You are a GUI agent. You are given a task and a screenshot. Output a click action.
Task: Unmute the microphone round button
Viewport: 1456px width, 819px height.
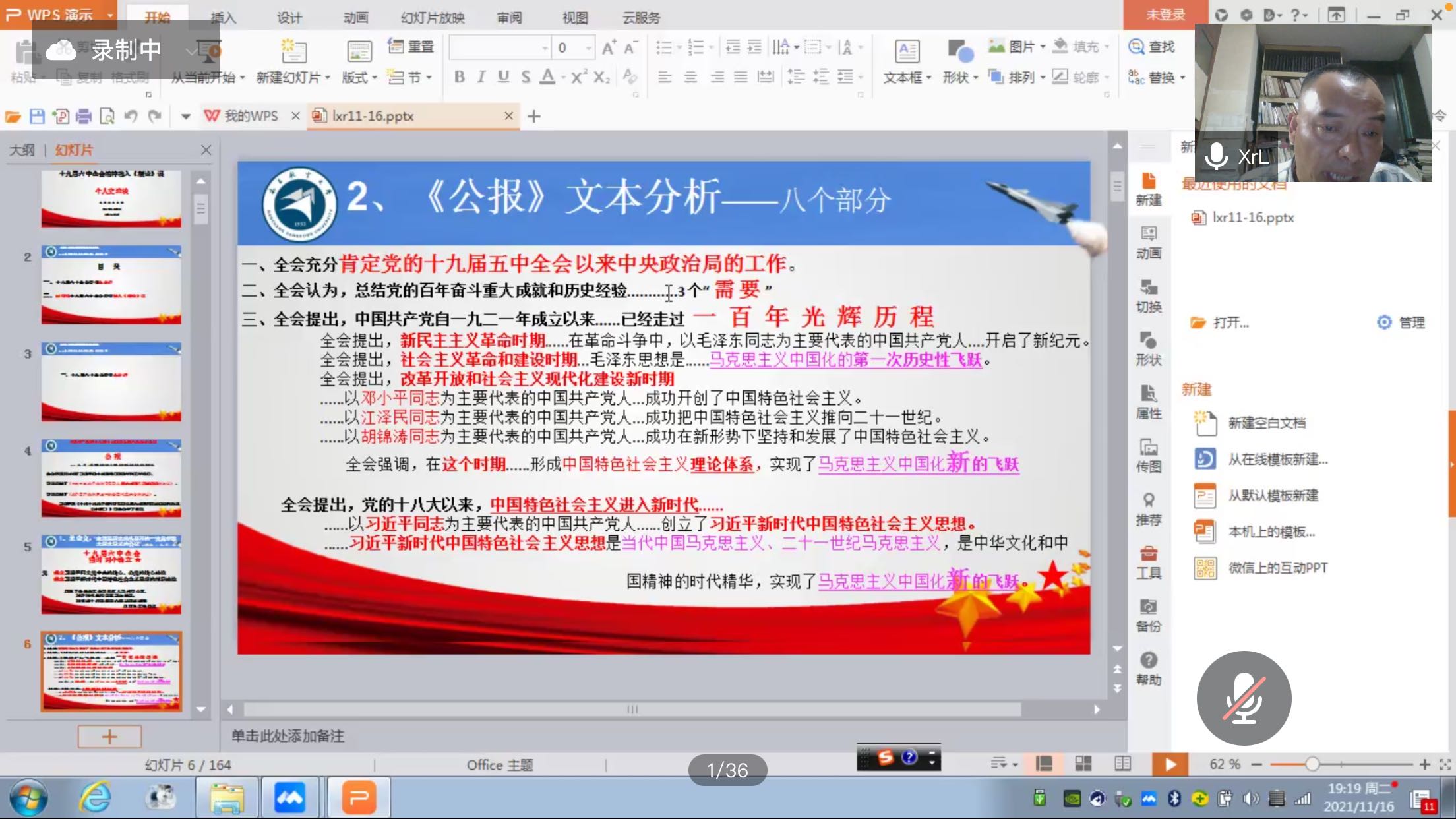click(x=1244, y=698)
